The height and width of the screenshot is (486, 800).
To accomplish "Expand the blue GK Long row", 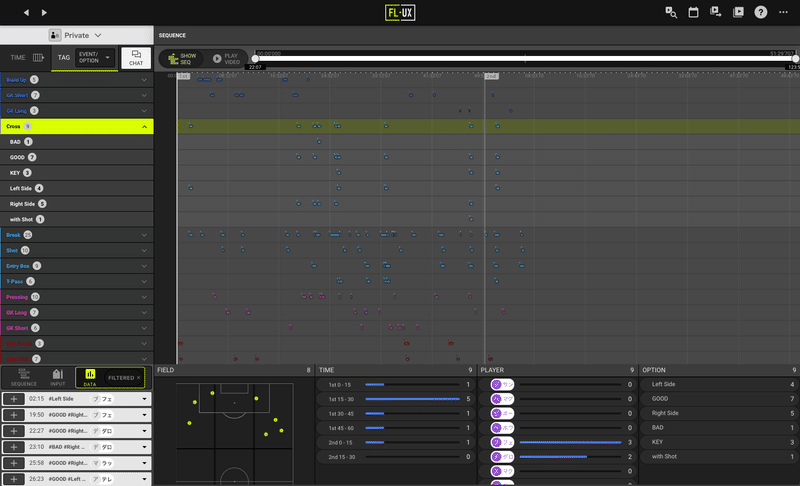I will click(144, 111).
